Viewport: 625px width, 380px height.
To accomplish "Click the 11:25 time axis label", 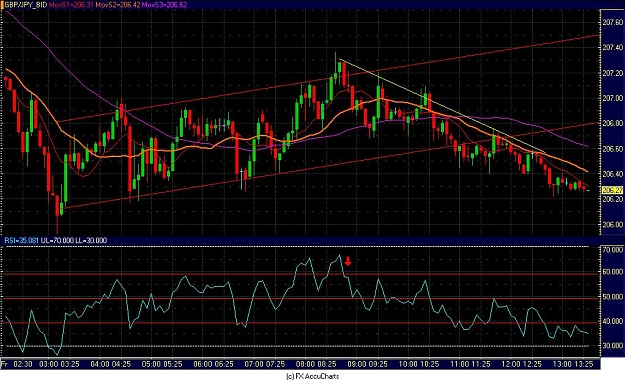I will 481,364.
